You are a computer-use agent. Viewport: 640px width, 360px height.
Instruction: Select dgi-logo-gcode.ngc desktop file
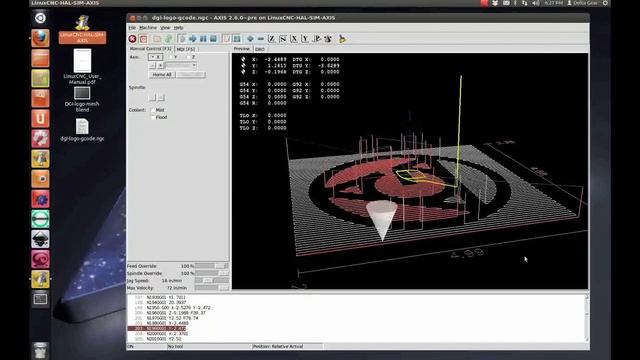(x=82, y=130)
